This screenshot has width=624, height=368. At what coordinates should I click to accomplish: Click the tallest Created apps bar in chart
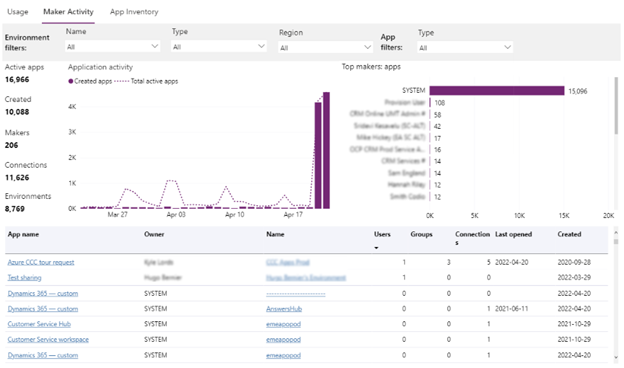click(x=326, y=150)
